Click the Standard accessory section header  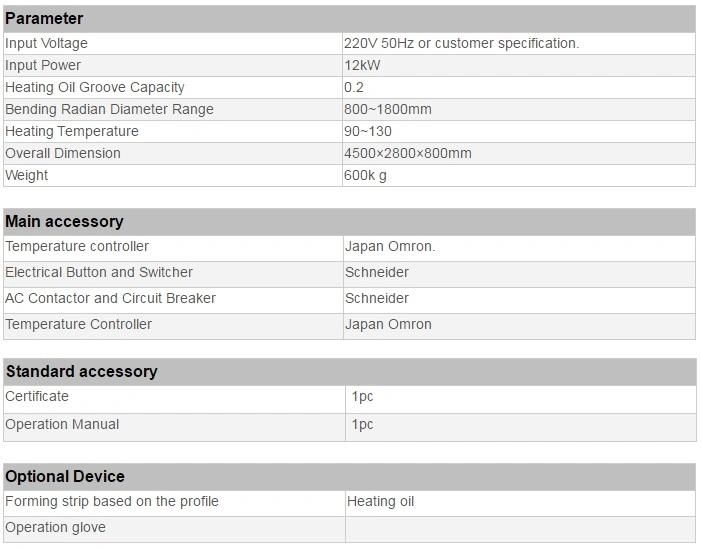350,372
